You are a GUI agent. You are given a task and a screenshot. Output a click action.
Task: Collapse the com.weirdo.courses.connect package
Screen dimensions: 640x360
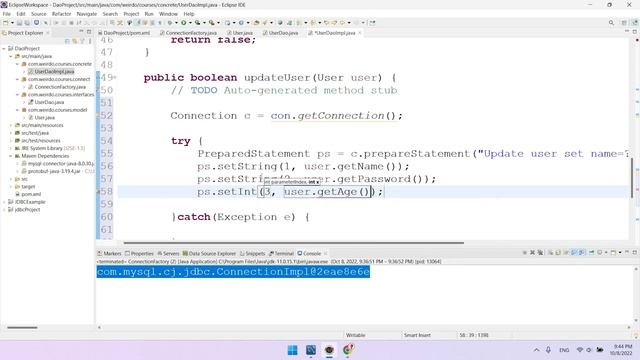[x=18, y=79]
